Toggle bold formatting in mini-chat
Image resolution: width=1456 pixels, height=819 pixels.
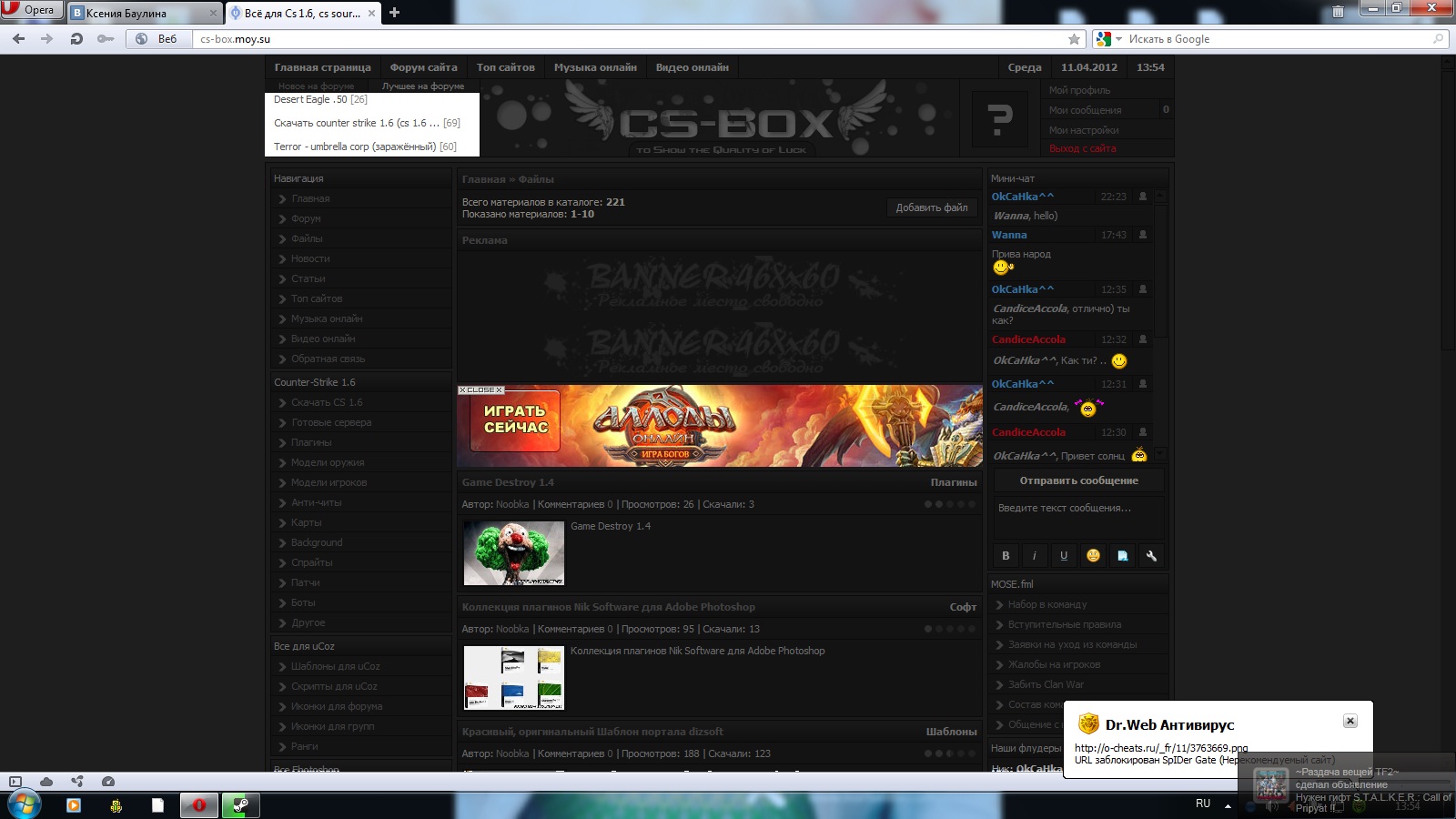(1006, 556)
